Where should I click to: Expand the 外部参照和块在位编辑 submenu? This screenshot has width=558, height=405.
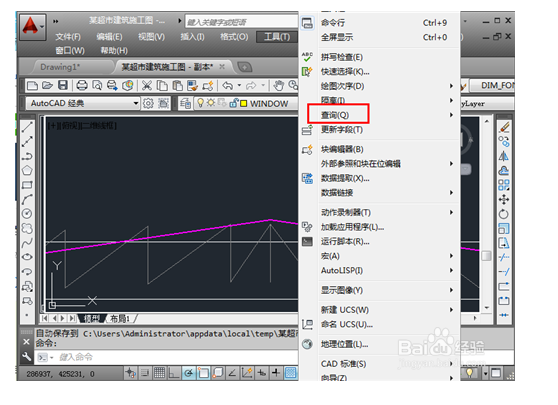click(x=451, y=164)
